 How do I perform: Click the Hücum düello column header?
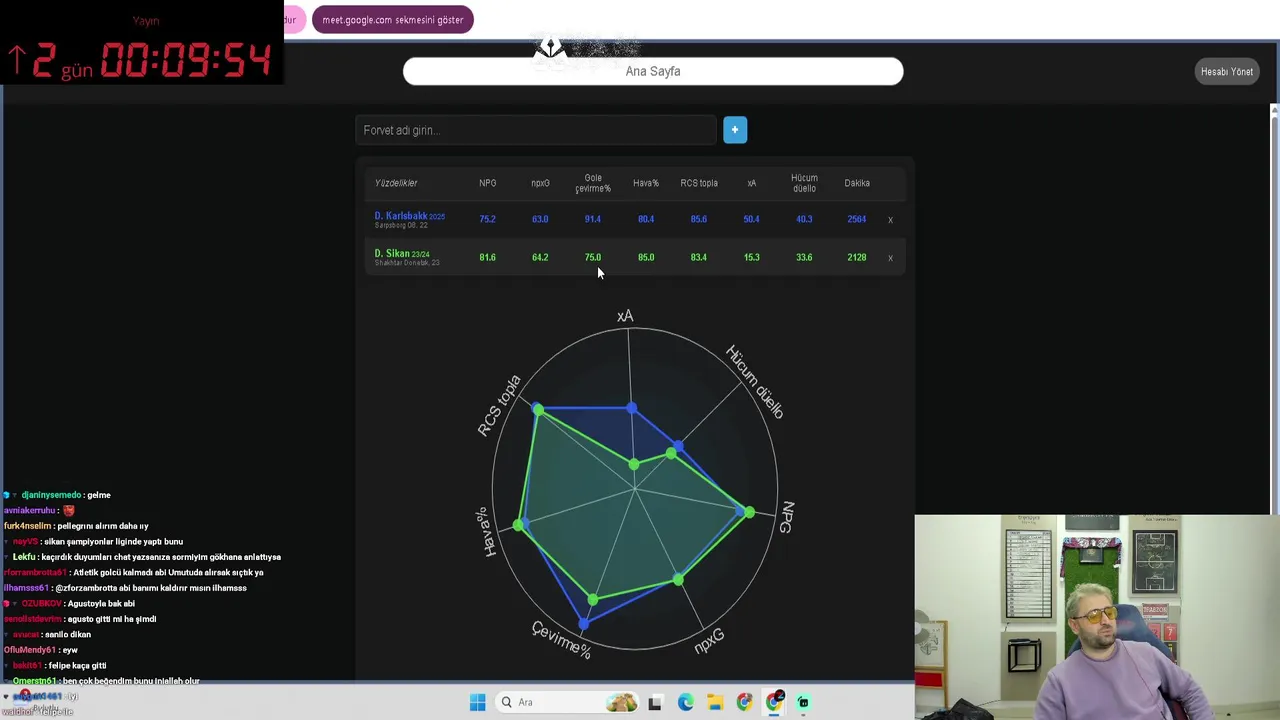click(x=804, y=183)
